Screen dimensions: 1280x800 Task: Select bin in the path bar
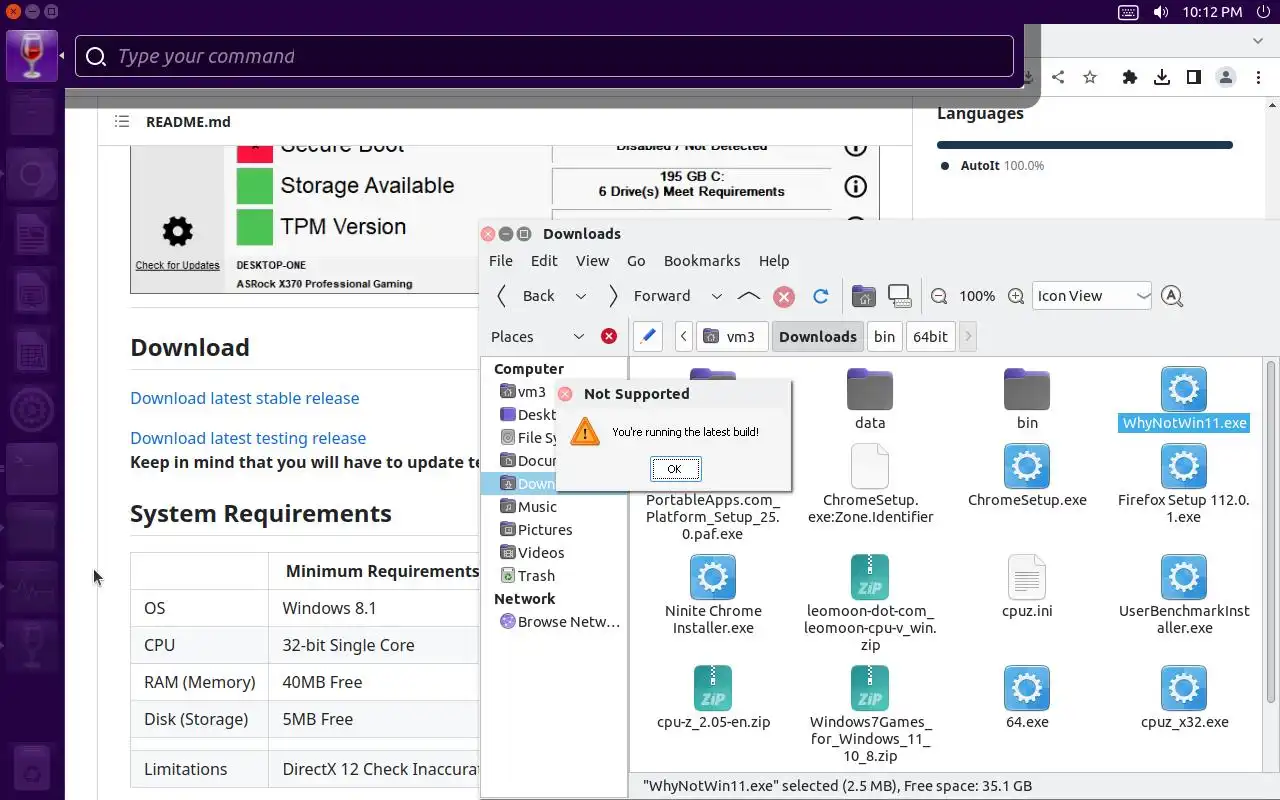pyautogui.click(x=885, y=337)
